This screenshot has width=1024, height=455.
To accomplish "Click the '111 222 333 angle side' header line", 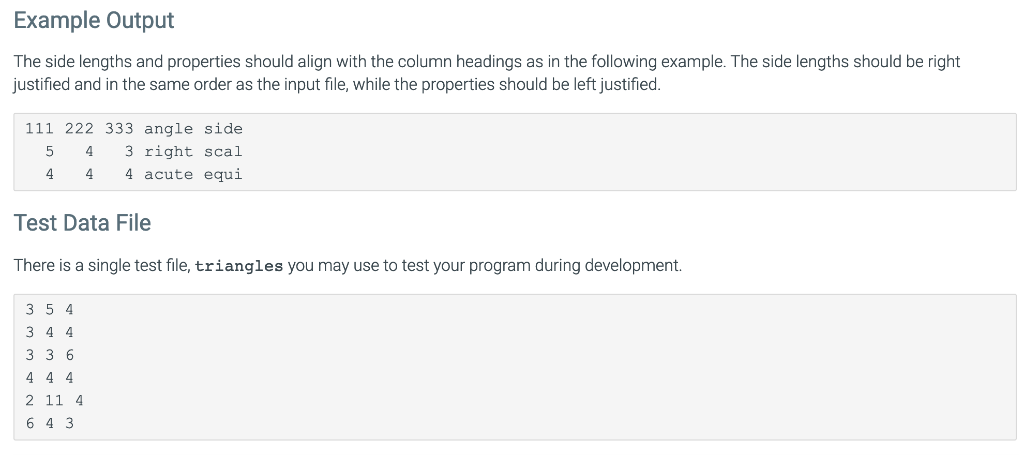I will tap(134, 129).
